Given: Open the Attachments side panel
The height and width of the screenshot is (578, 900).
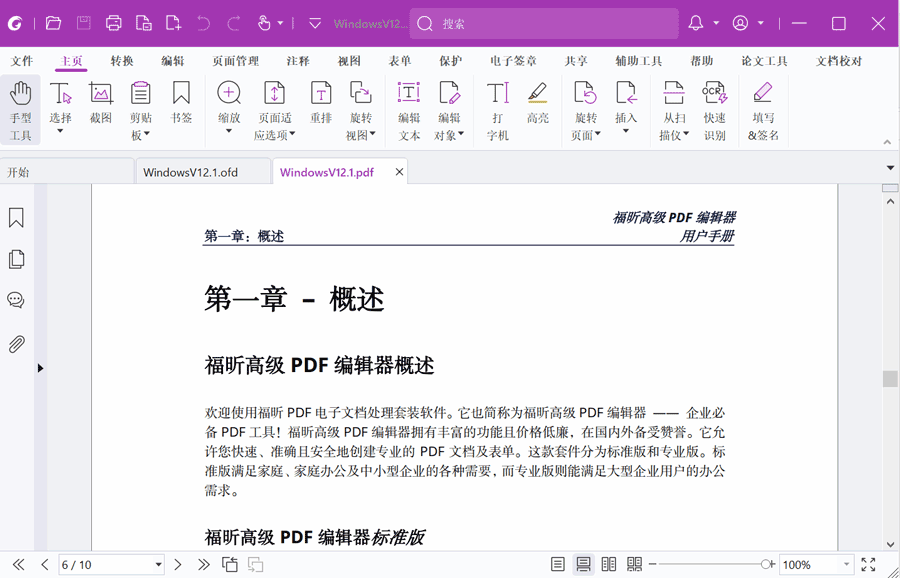Looking at the screenshot, I should tap(16, 344).
